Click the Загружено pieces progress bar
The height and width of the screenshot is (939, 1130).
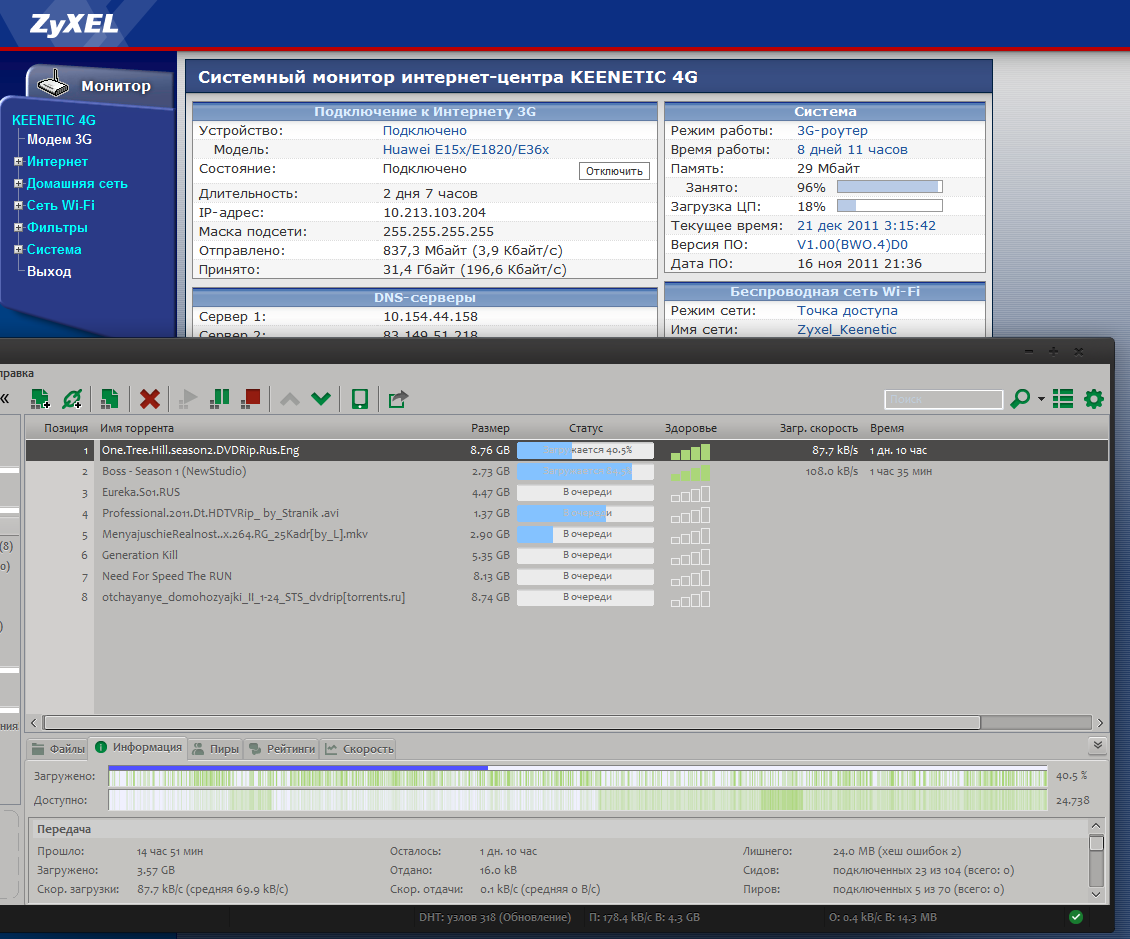(x=578, y=776)
